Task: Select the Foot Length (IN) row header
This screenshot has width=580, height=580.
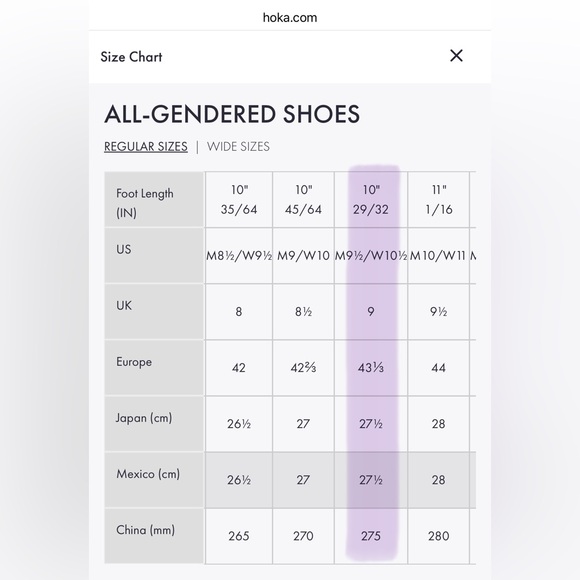Action: [x=154, y=199]
